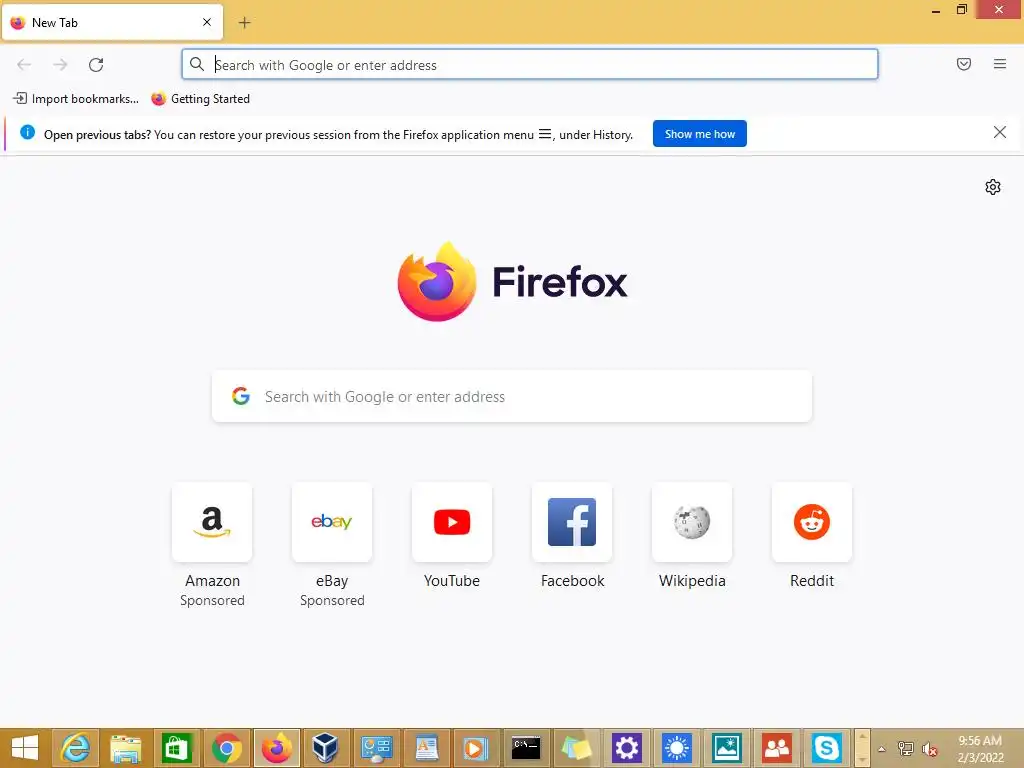
Task: Click the Import bookmarks toolbar item
Action: pyautogui.click(x=76, y=99)
